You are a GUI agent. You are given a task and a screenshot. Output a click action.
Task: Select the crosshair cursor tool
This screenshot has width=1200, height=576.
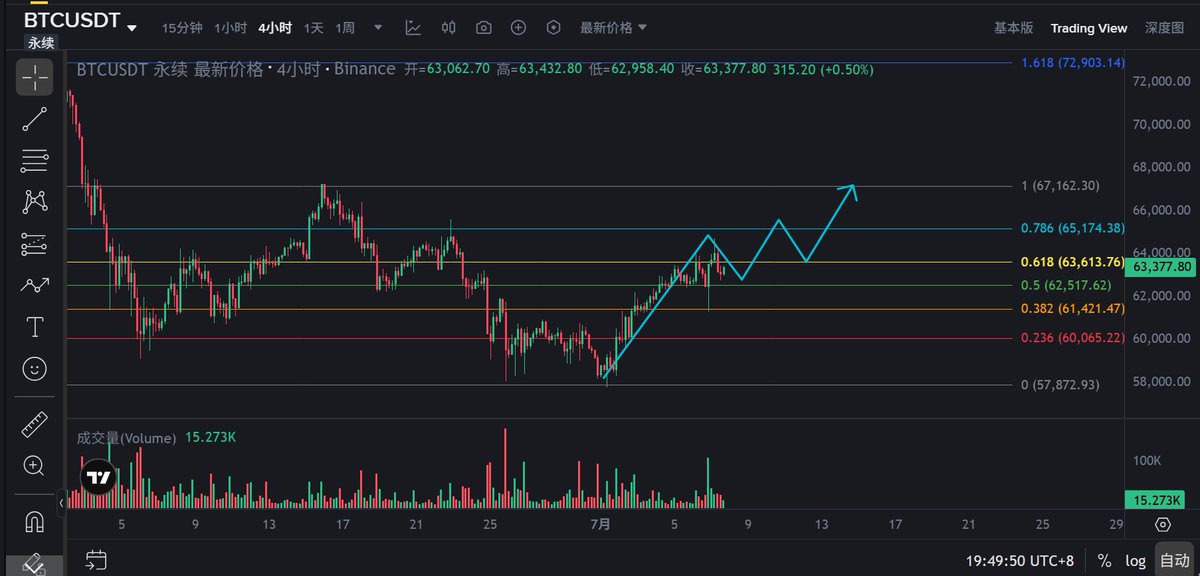(34, 77)
